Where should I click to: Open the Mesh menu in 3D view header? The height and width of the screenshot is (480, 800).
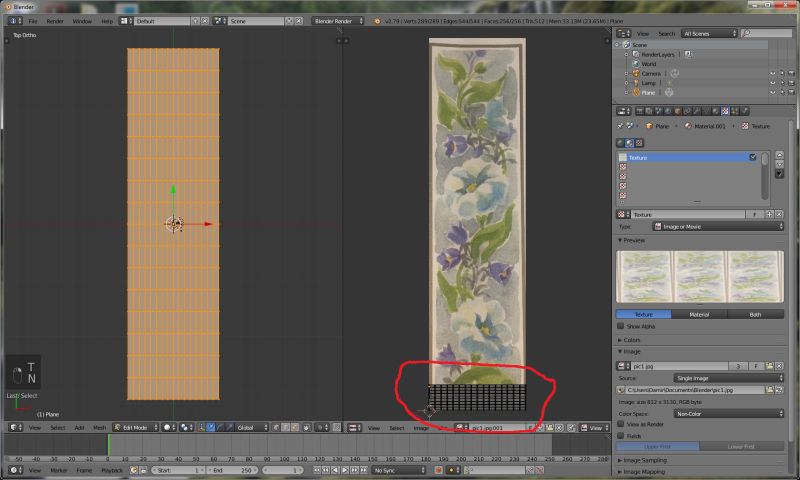[99, 427]
